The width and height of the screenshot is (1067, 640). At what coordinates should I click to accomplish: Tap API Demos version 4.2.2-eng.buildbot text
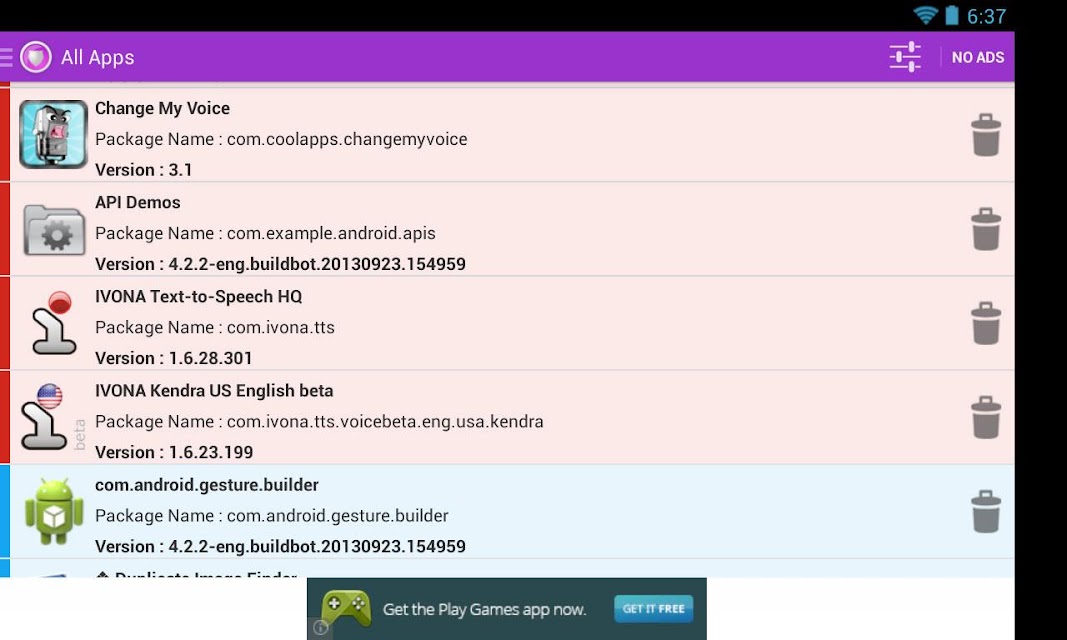click(x=280, y=264)
